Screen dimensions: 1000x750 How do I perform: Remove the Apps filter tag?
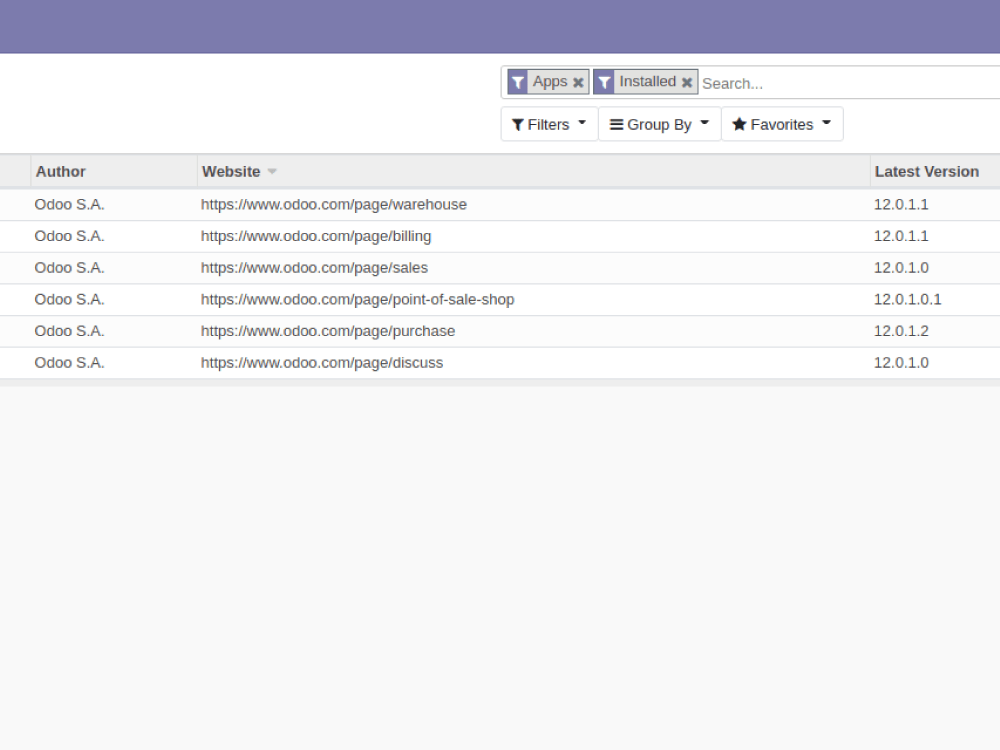click(x=578, y=82)
